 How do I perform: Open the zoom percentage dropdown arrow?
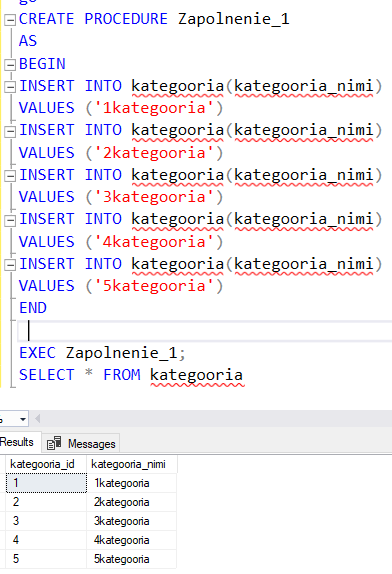point(23,419)
